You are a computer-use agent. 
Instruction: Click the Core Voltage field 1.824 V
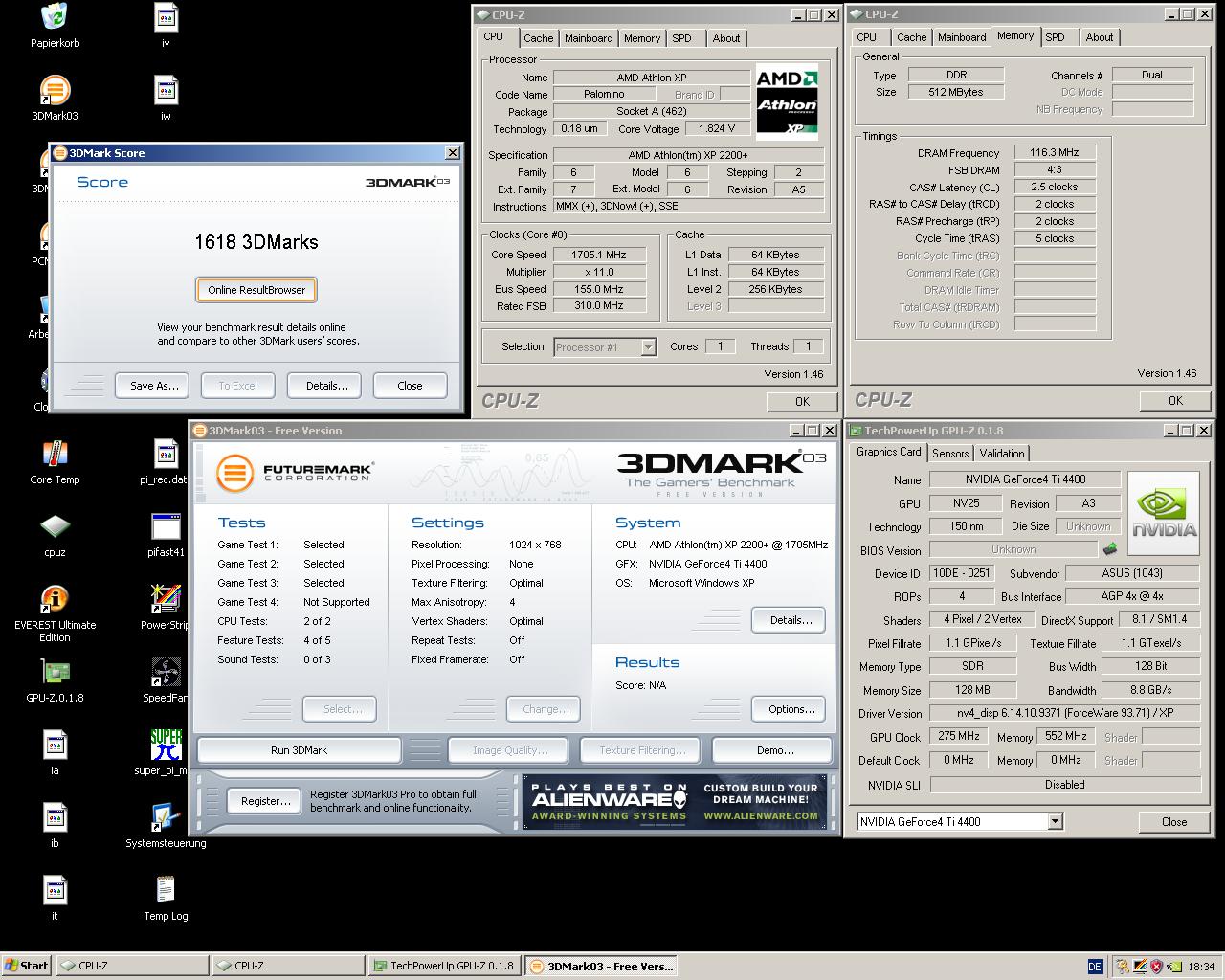coord(717,128)
